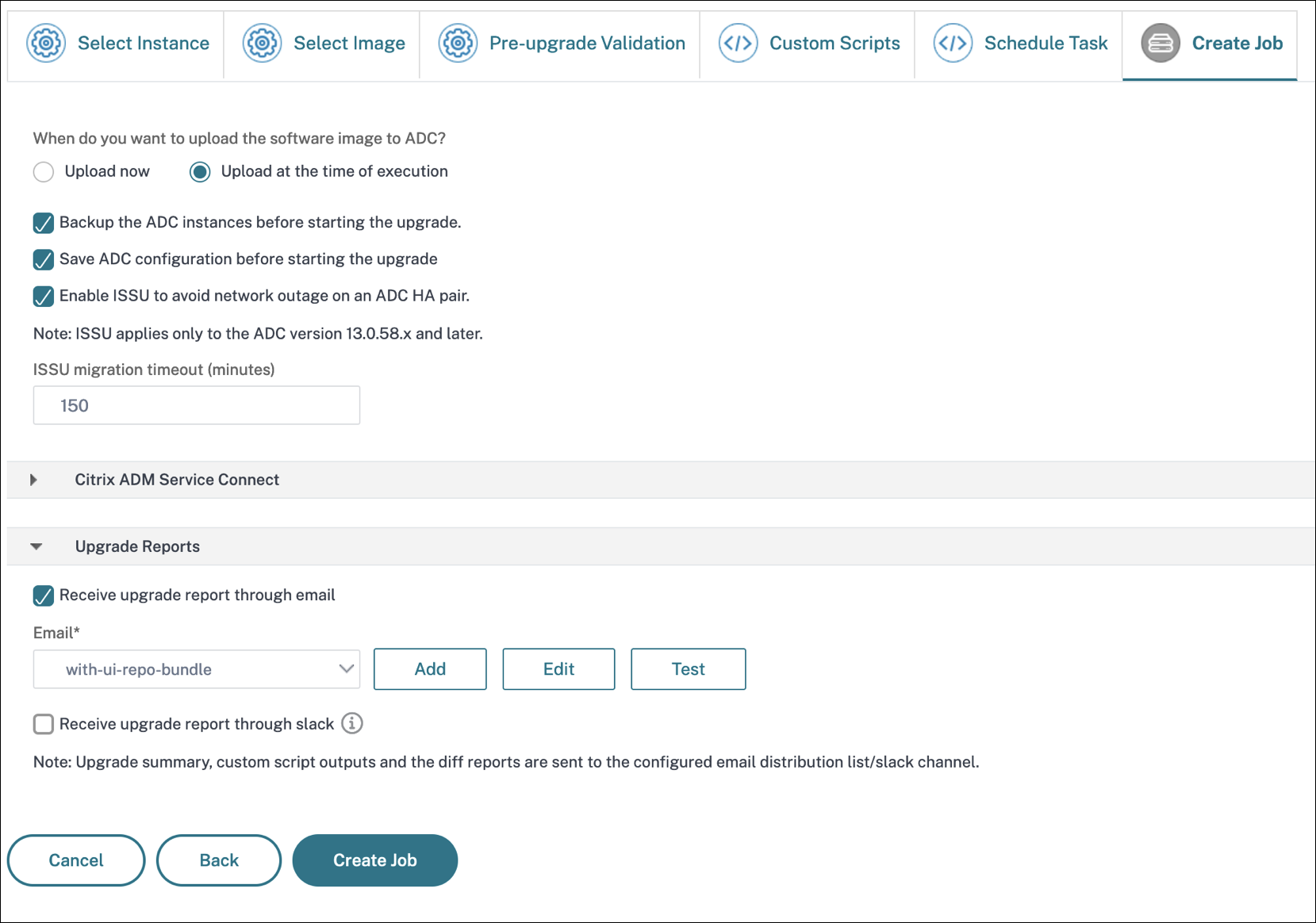Viewport: 1316px width, 923px height.
Task: Open the Email distribution list dropdown
Action: pyautogui.click(x=197, y=669)
